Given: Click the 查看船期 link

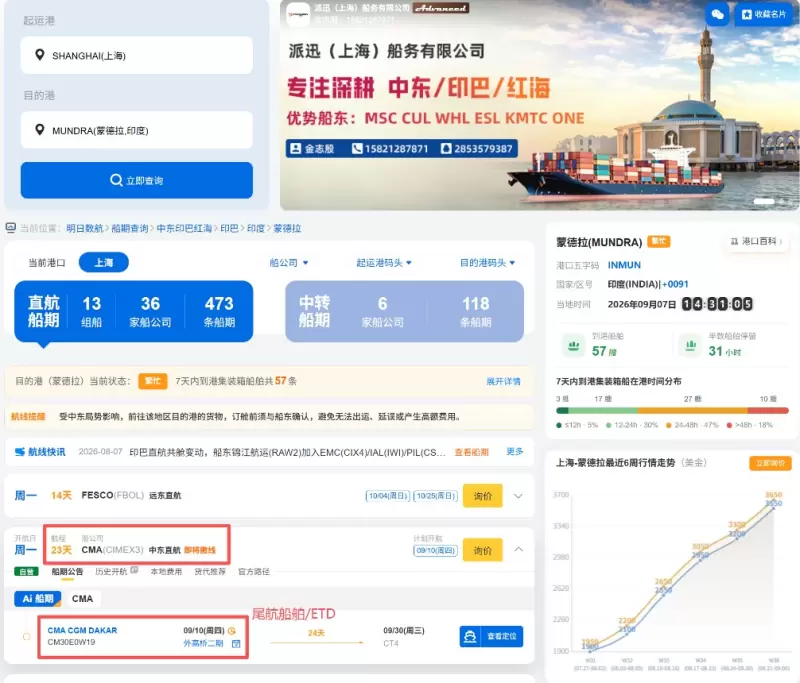Looking at the screenshot, I should pyautogui.click(x=471, y=452).
